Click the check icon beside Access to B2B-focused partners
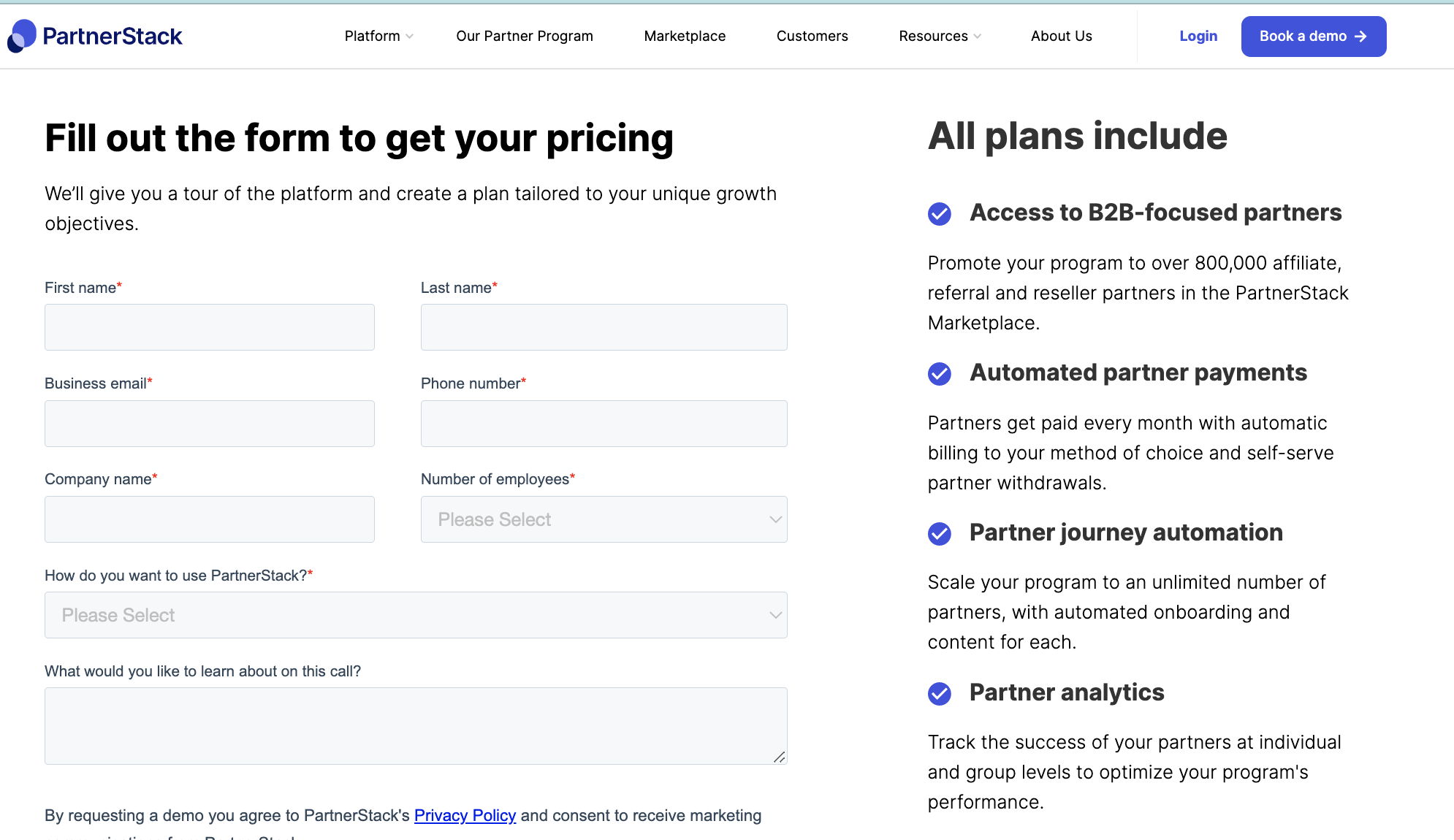Screen dimensions: 1454x840 [x=940, y=214]
